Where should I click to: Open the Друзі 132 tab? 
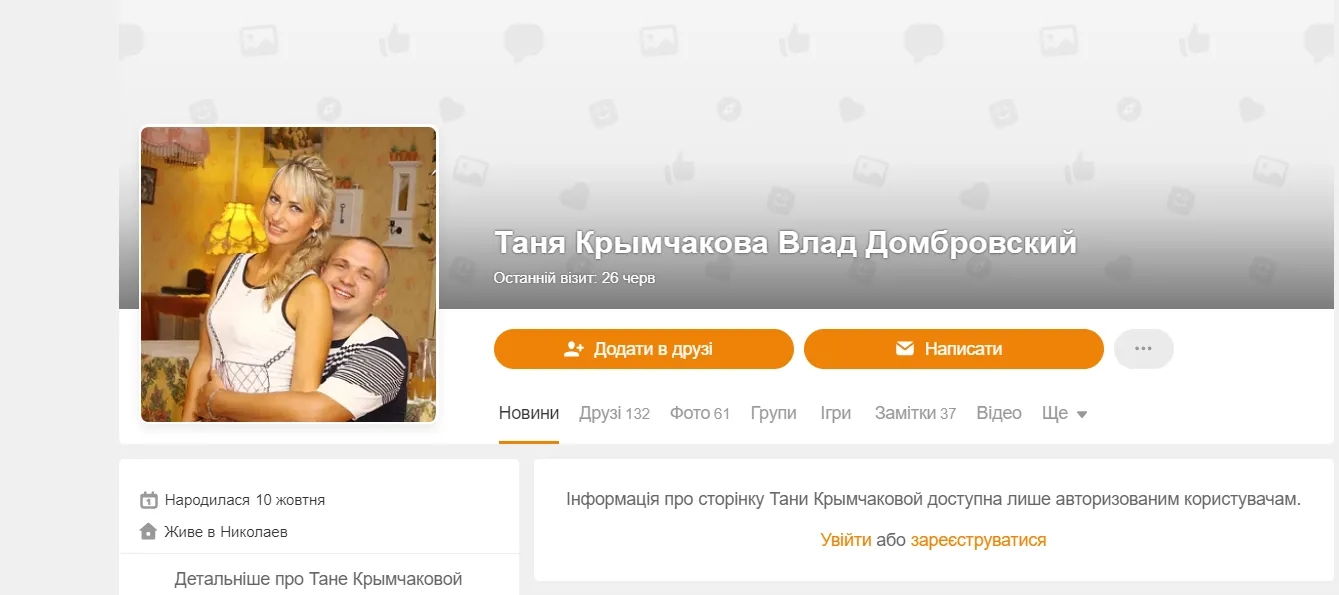(x=614, y=413)
